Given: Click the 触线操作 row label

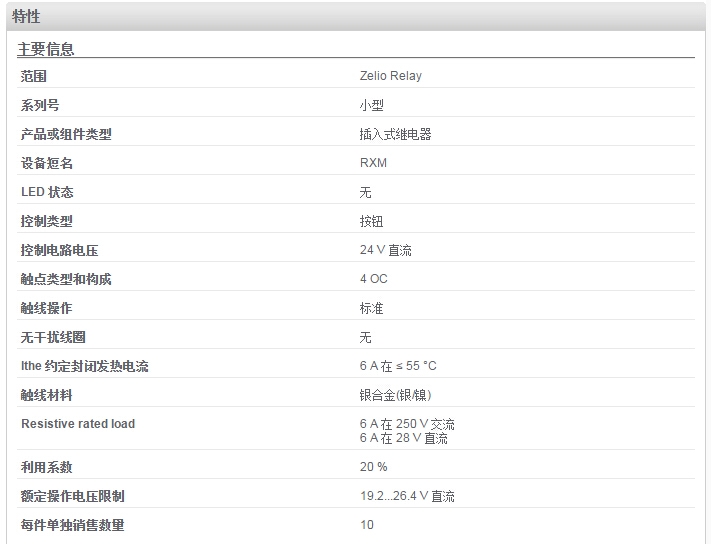Looking at the screenshot, I should pyautogui.click(x=46, y=308).
